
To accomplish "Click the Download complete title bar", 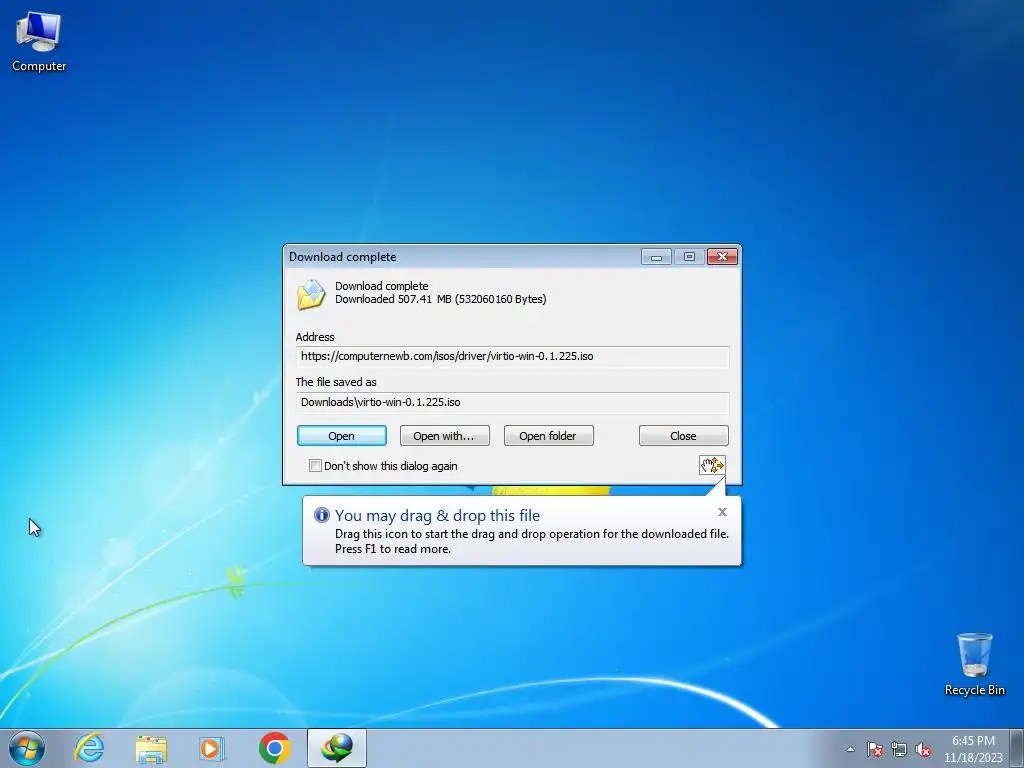I will pos(460,257).
